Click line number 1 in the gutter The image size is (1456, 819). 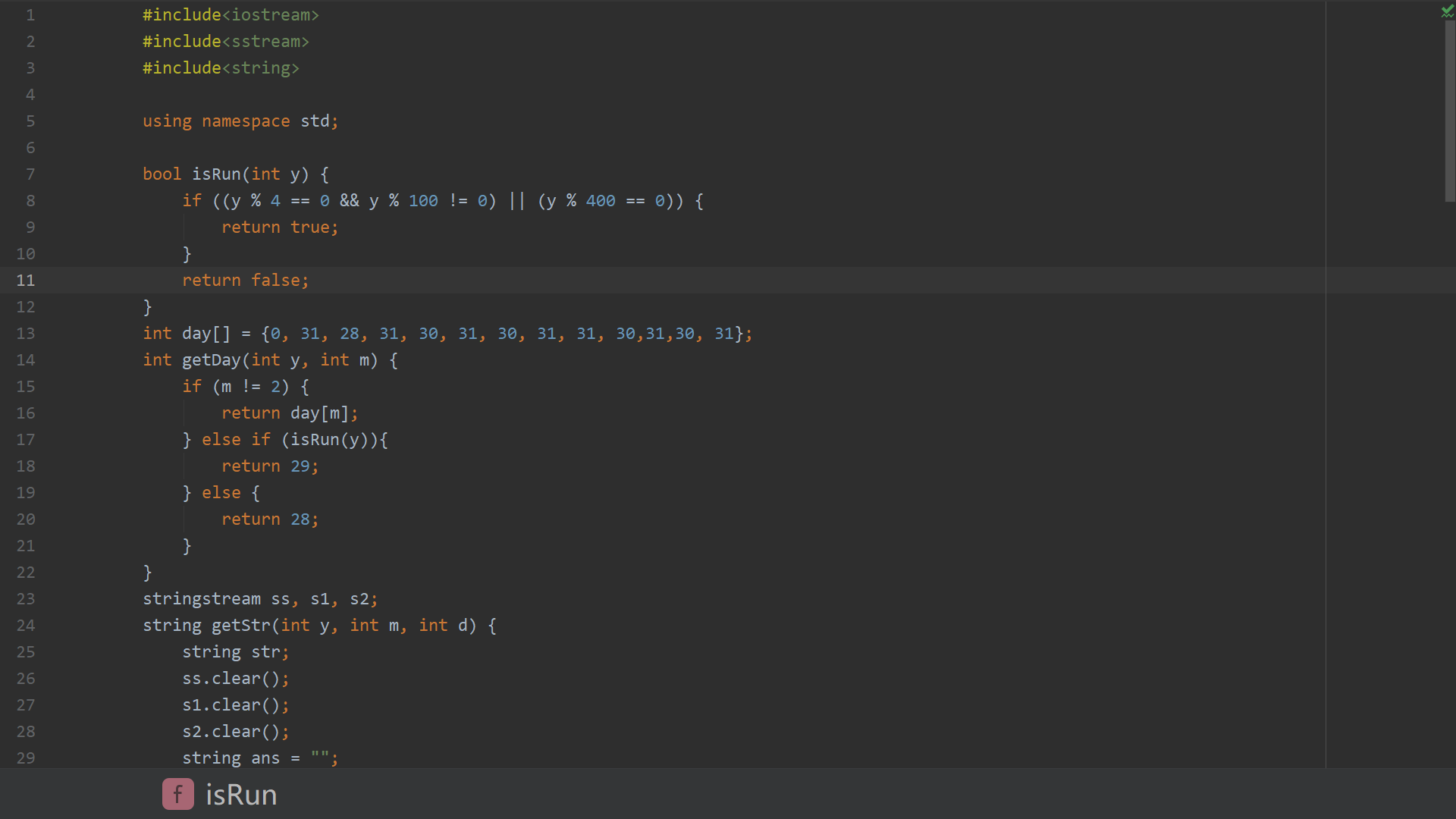coord(30,15)
